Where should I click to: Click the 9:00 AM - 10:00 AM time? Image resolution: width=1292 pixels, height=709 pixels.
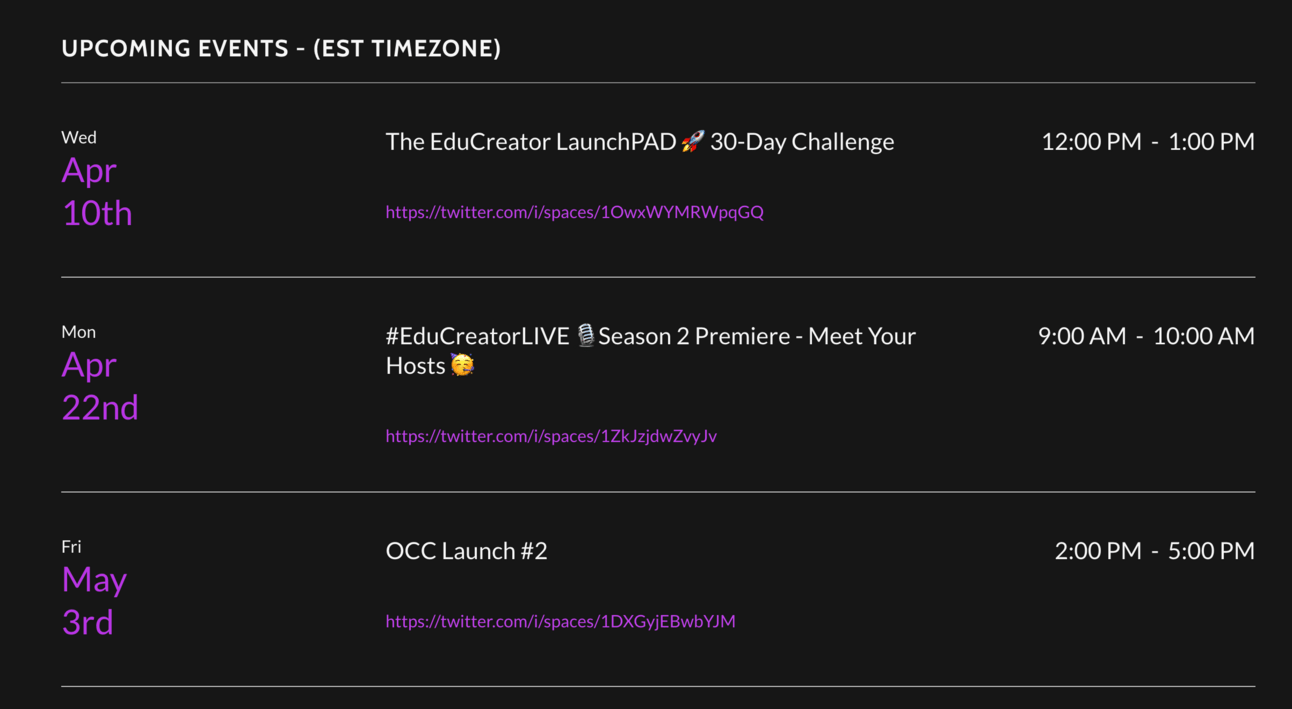(1146, 336)
